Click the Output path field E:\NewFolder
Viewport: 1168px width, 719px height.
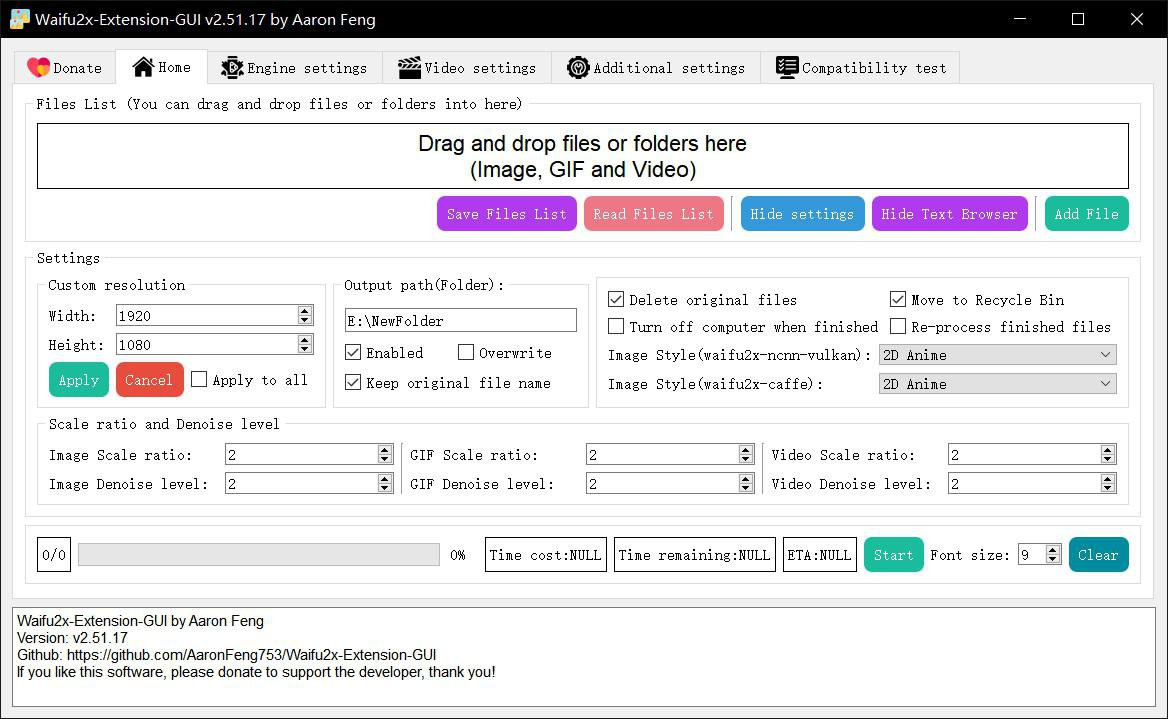point(460,320)
